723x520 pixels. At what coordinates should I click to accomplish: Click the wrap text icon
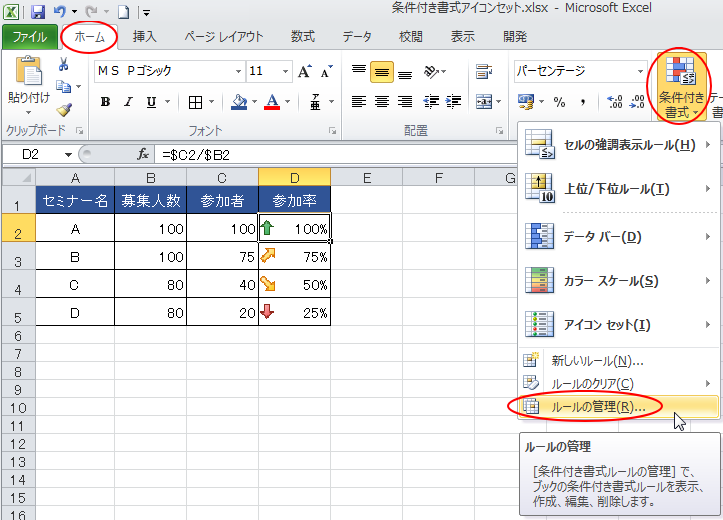coord(483,71)
